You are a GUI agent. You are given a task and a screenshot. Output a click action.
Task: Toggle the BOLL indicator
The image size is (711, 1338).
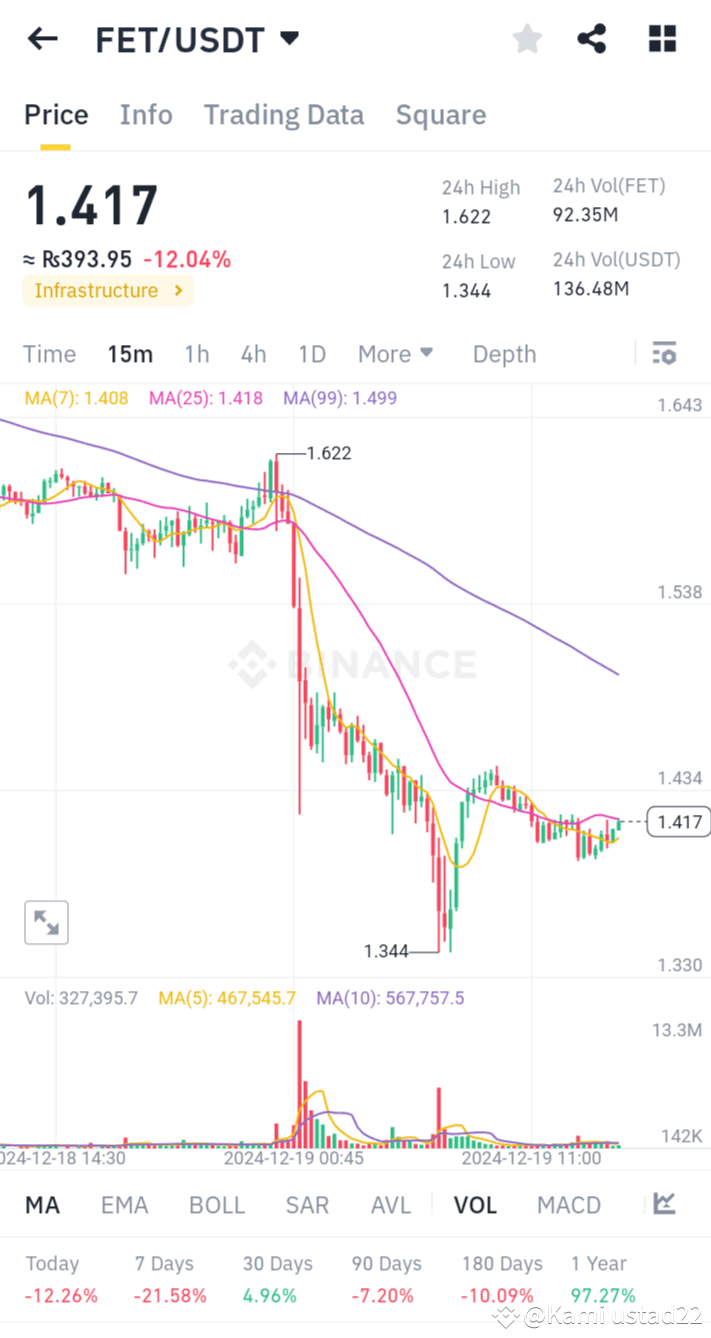(x=216, y=1204)
